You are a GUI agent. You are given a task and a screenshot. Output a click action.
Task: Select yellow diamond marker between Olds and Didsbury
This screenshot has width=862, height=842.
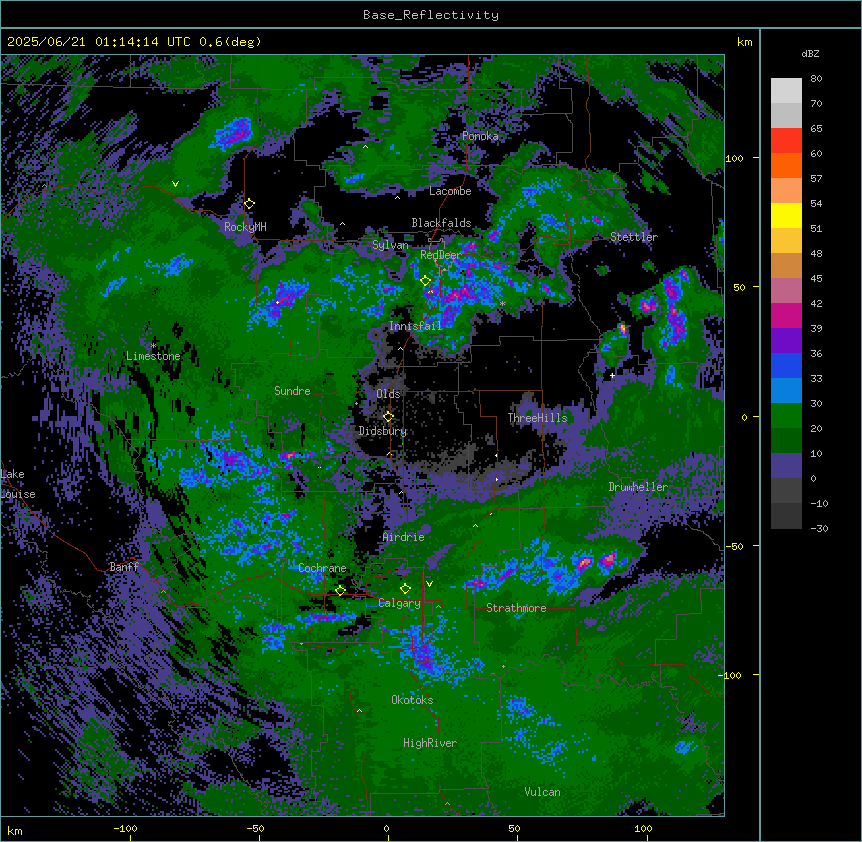[388, 416]
